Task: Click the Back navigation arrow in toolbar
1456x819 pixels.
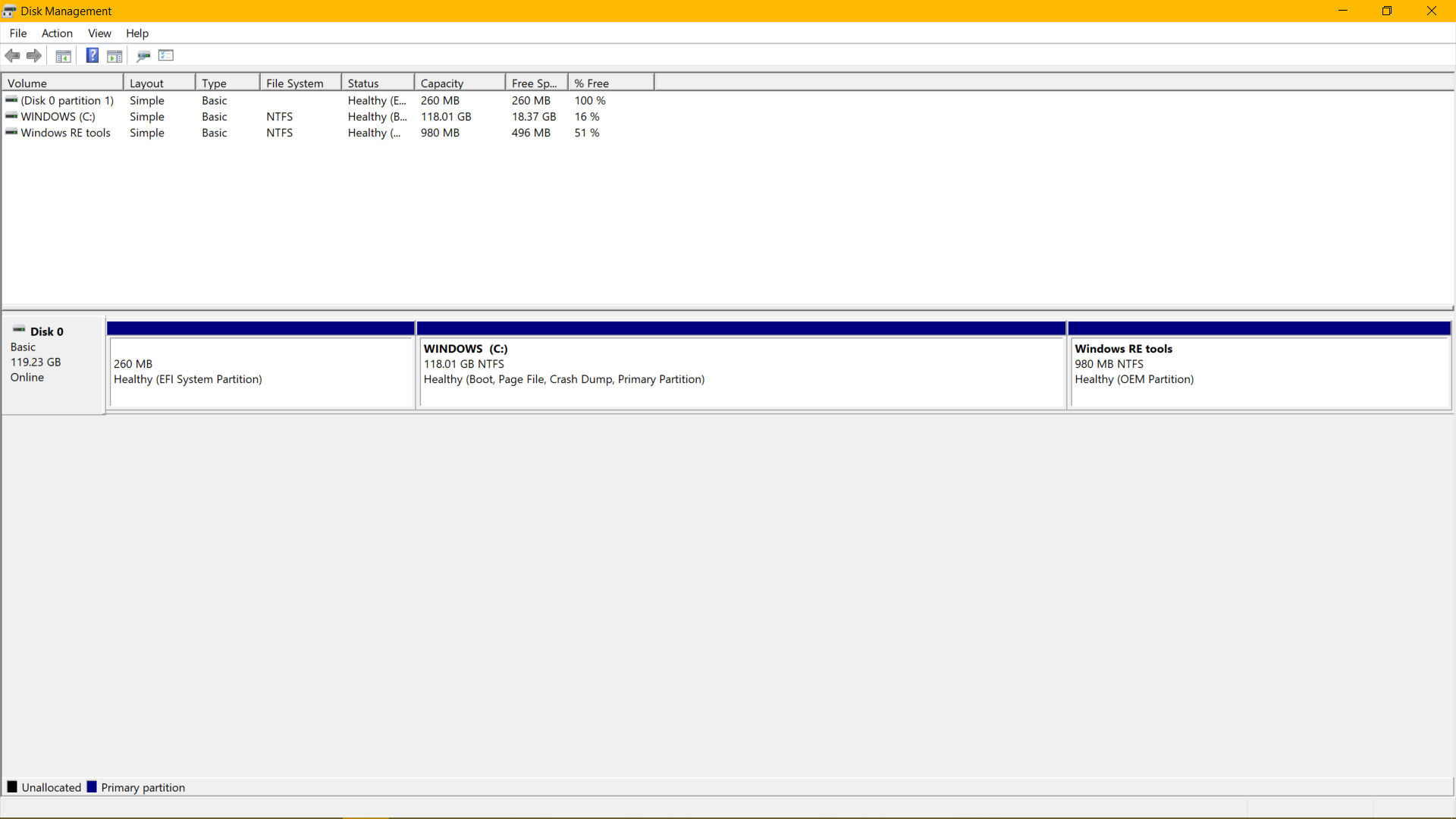Action: pyautogui.click(x=12, y=55)
